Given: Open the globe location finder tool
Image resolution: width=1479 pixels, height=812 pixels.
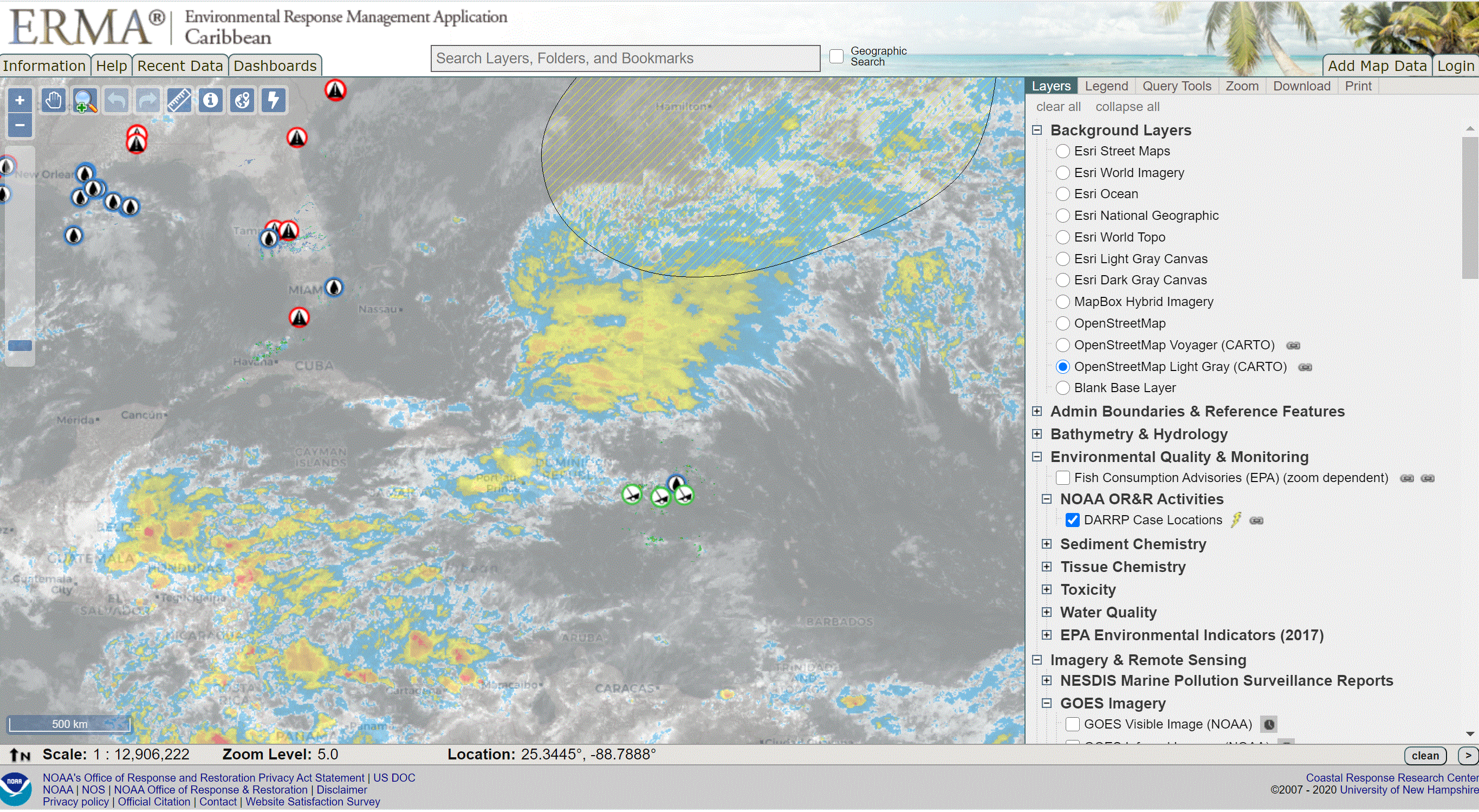Looking at the screenshot, I should (x=242, y=101).
